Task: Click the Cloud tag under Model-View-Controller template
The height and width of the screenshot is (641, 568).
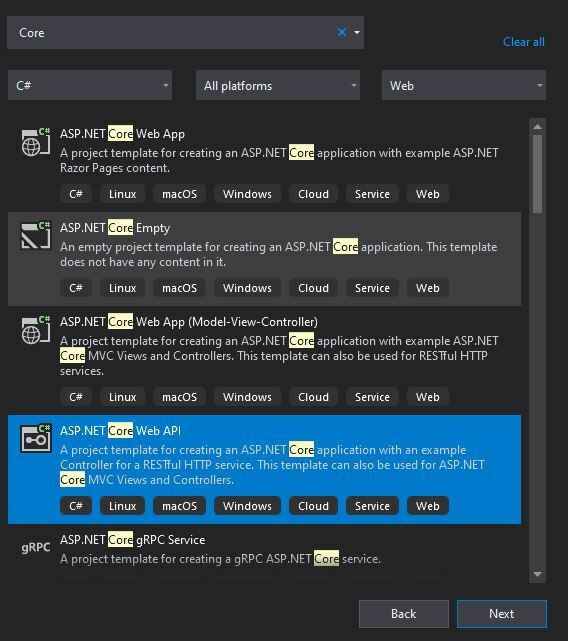Action: pos(313,397)
